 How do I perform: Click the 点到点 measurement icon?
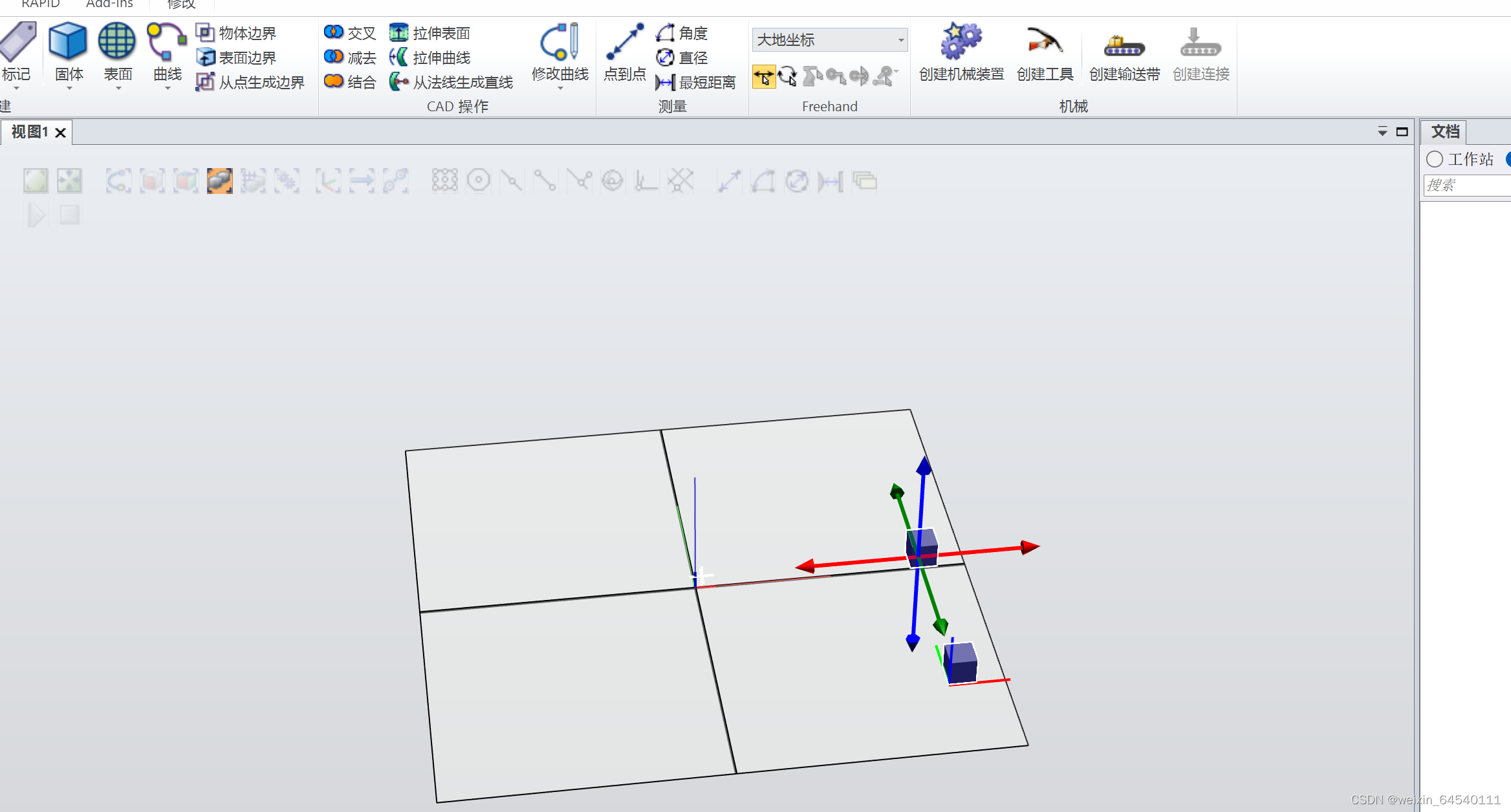(624, 41)
